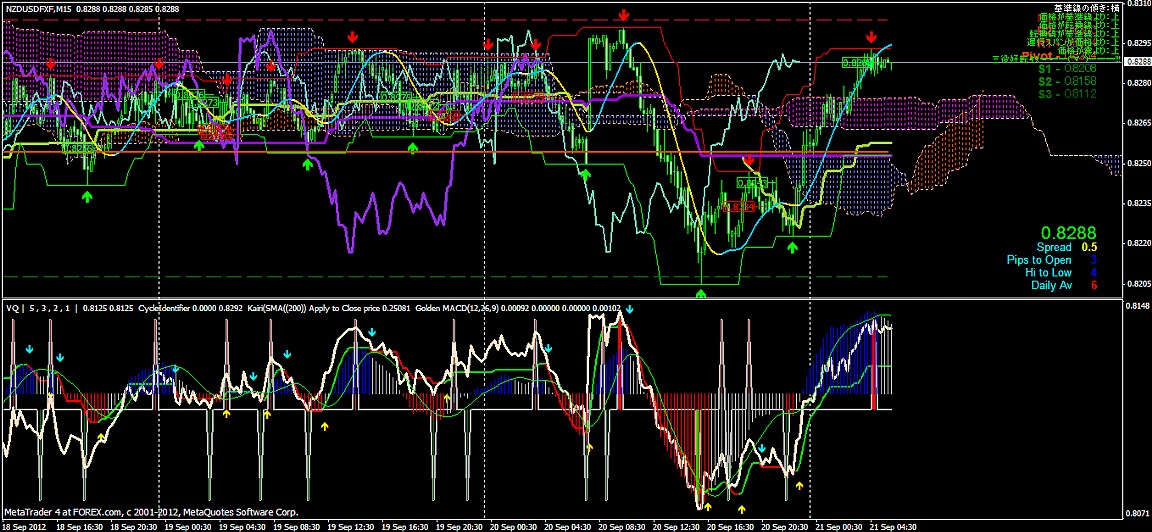Click the red down arrow at the chart's highest peak
Viewport: 1152px width, 532px height.
tap(623, 15)
